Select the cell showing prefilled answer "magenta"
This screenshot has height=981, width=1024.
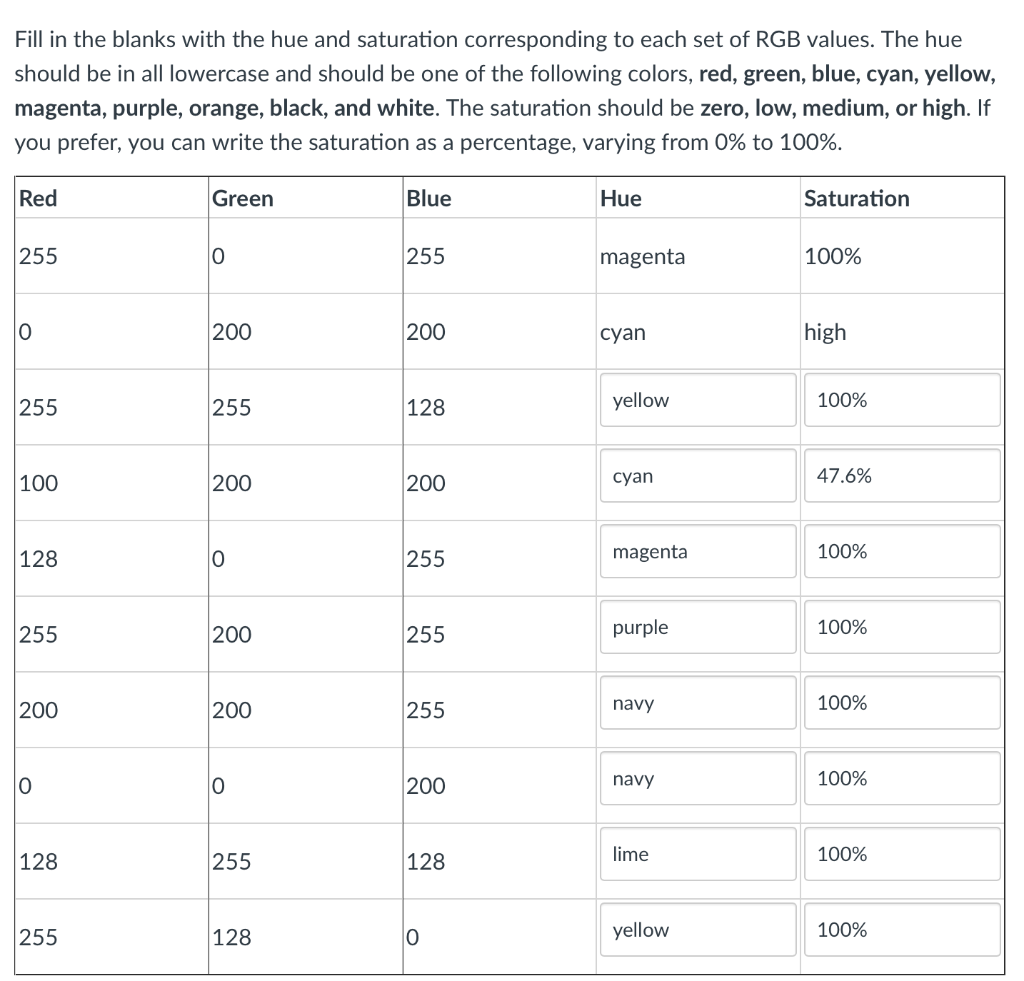[x=642, y=257]
